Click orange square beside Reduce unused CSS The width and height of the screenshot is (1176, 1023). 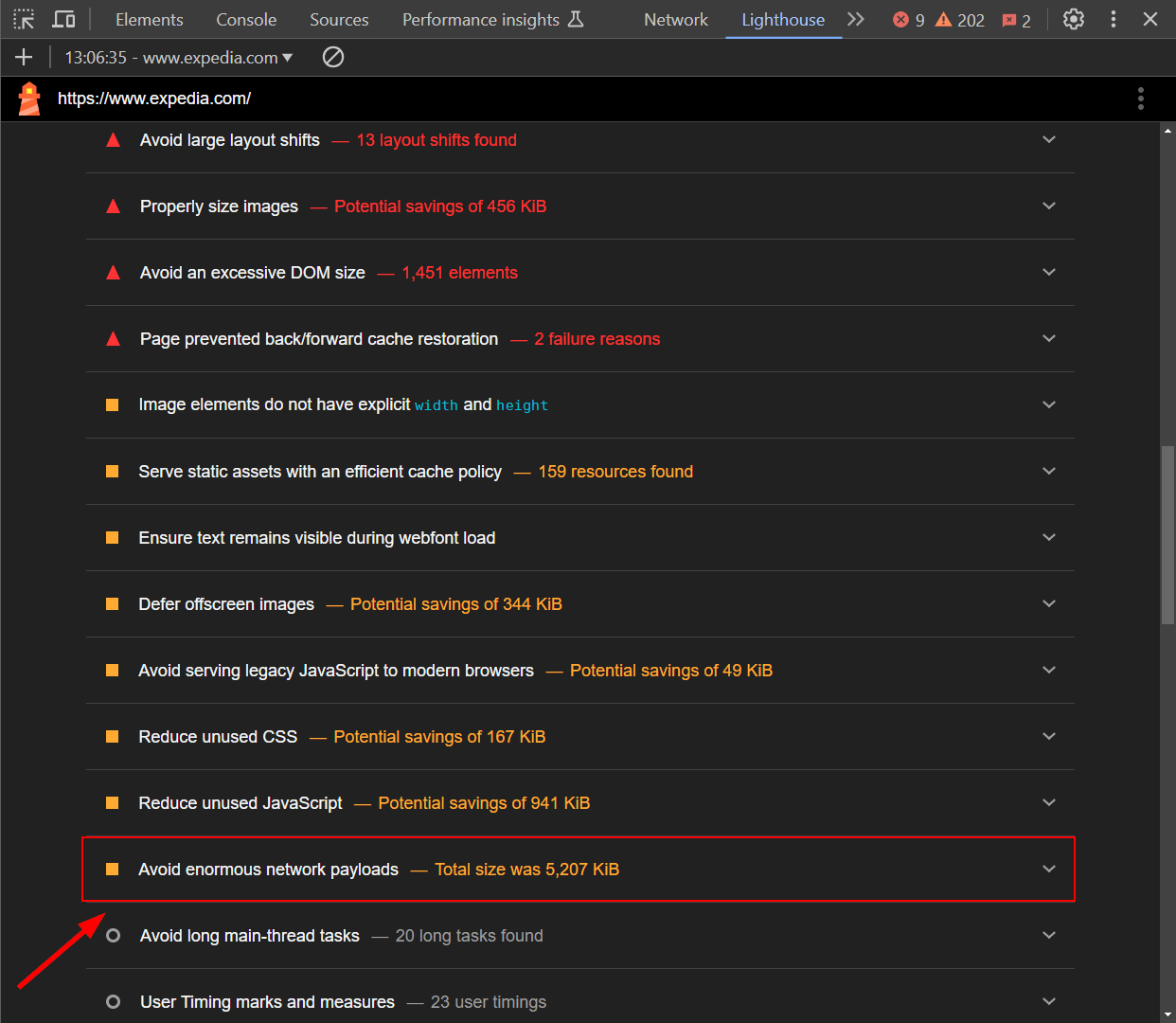click(x=113, y=737)
